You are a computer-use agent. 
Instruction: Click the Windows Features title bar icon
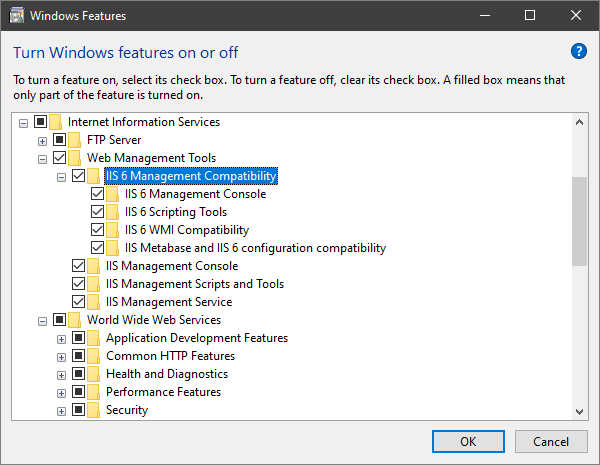point(16,16)
